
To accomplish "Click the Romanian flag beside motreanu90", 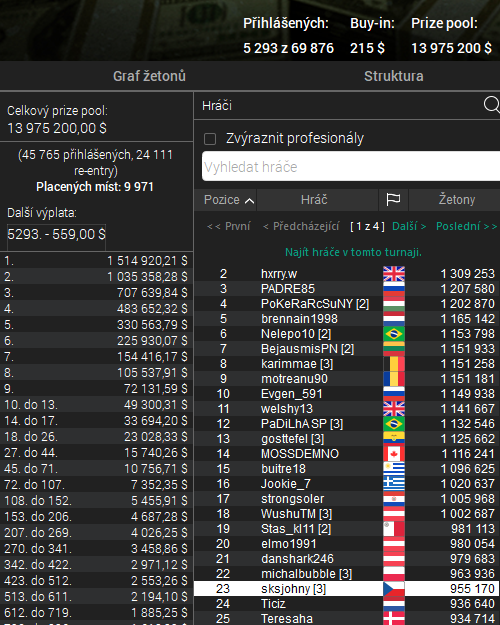I will coord(394,379).
